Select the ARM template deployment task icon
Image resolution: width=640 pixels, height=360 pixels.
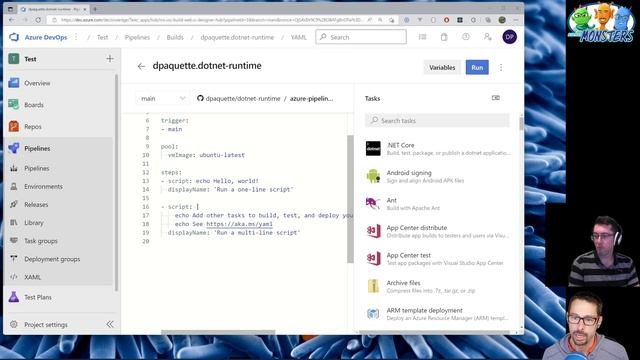tap(373, 313)
